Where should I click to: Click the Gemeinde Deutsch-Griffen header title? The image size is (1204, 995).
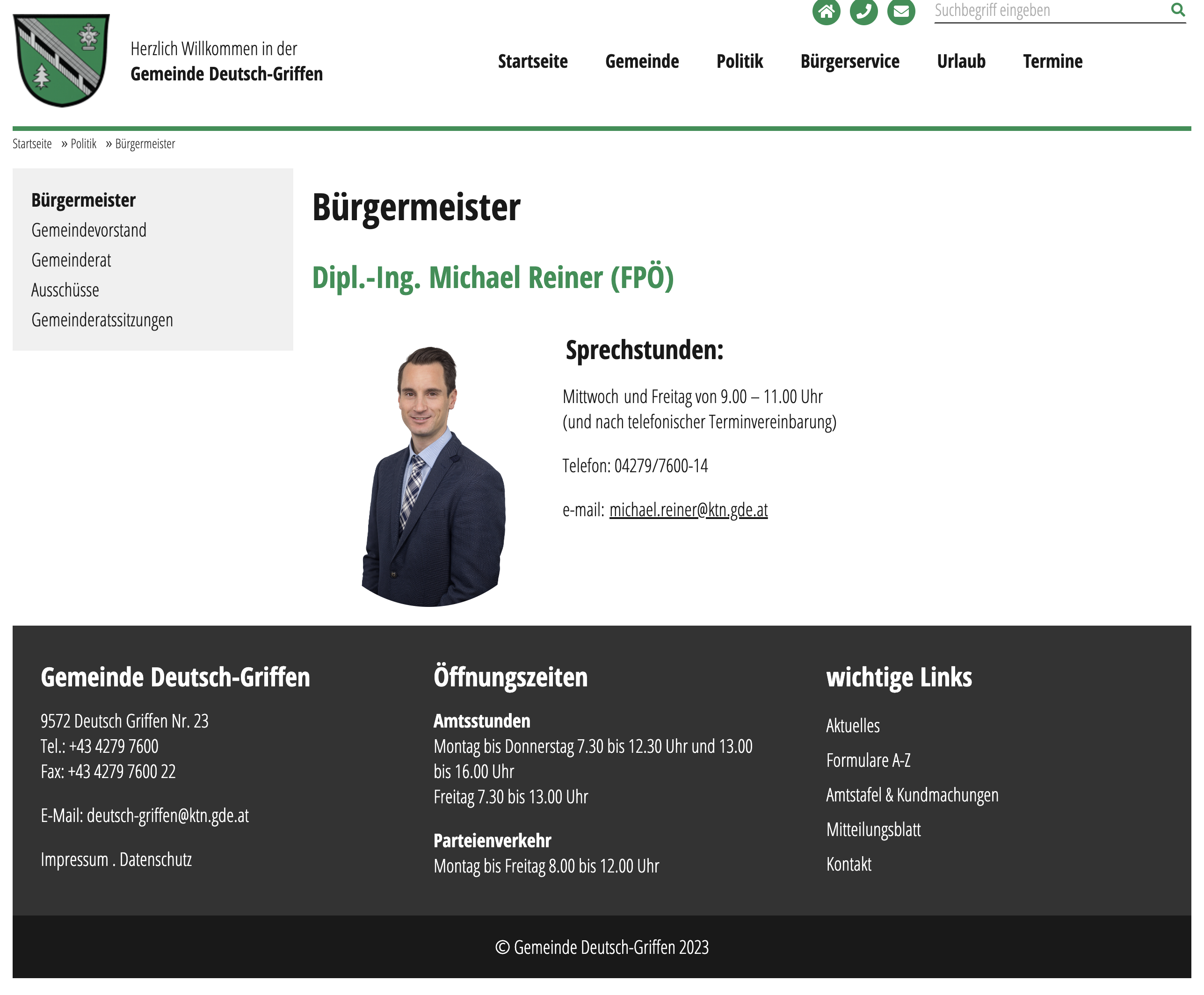(226, 74)
